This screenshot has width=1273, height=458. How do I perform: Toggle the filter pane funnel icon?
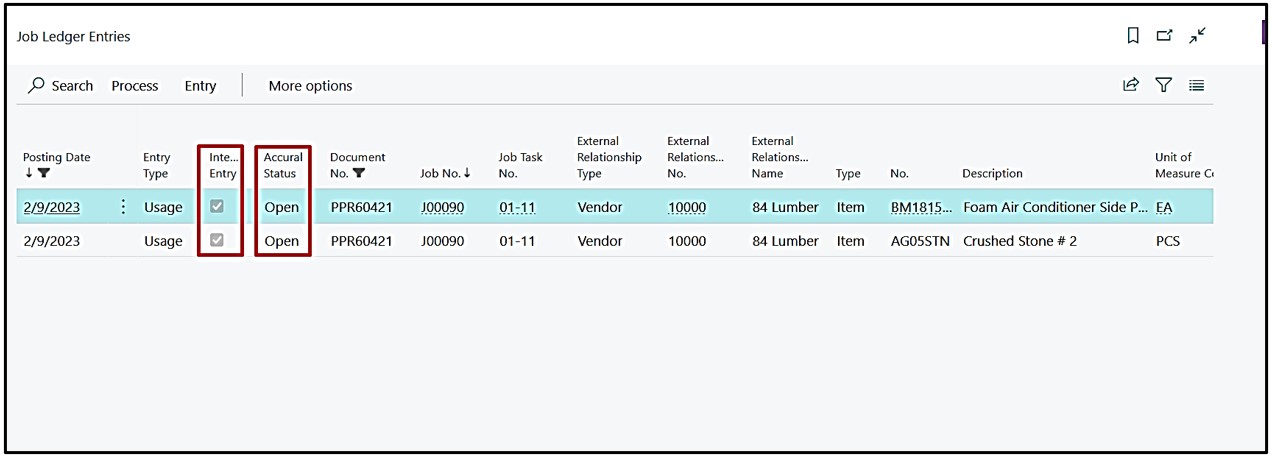tap(1163, 86)
